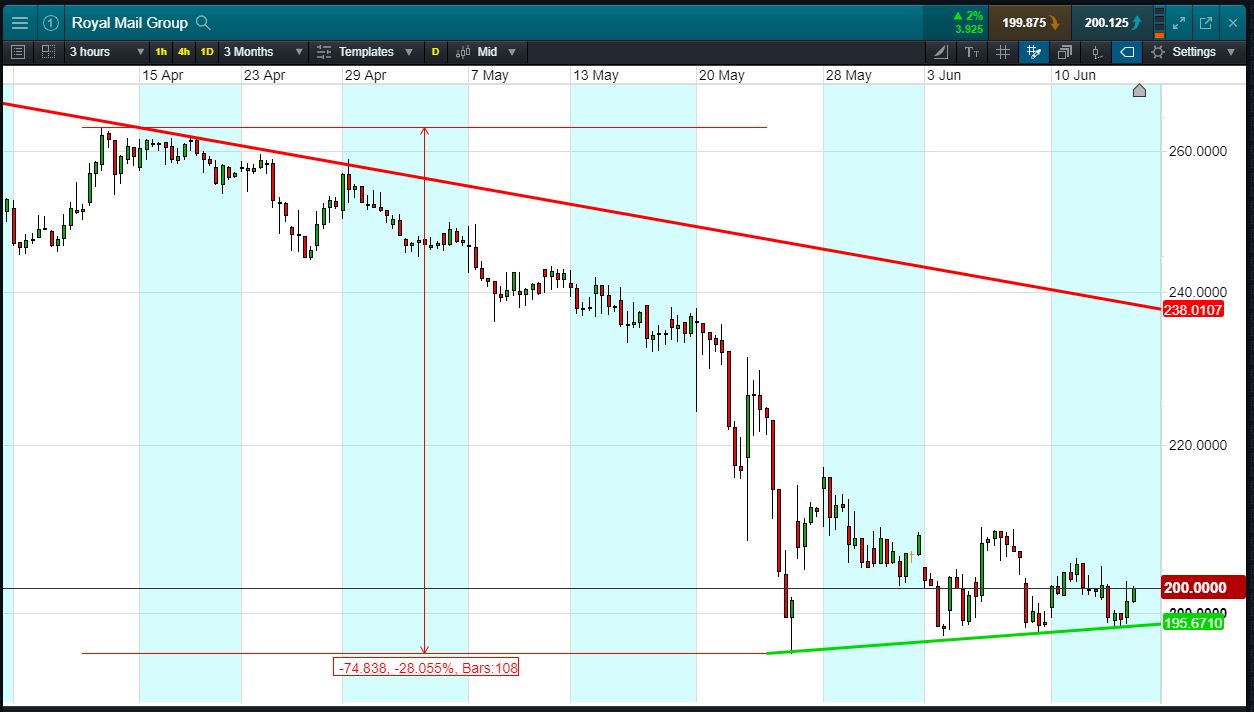Image resolution: width=1254 pixels, height=712 pixels.
Task: Click the 28 May date label
Action: 849,75
